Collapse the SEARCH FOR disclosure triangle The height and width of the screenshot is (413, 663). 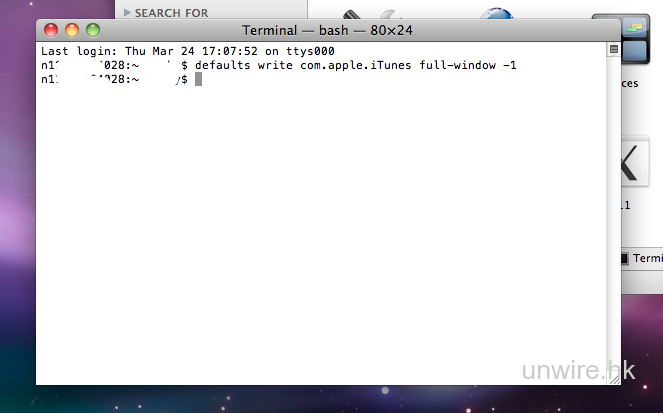[127, 12]
